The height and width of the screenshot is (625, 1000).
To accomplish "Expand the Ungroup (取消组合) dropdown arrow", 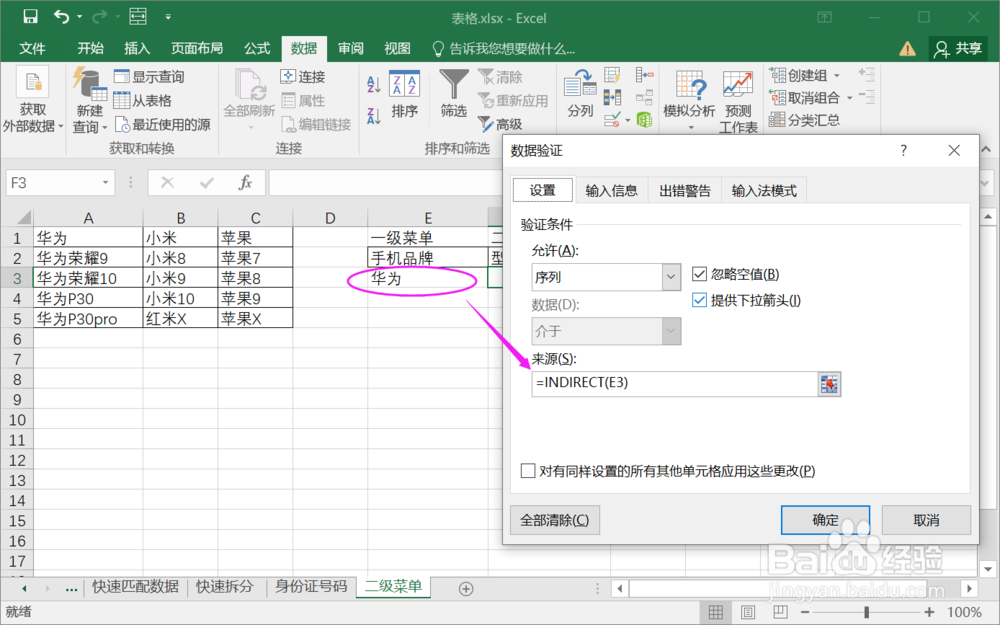I will pyautogui.click(x=849, y=98).
